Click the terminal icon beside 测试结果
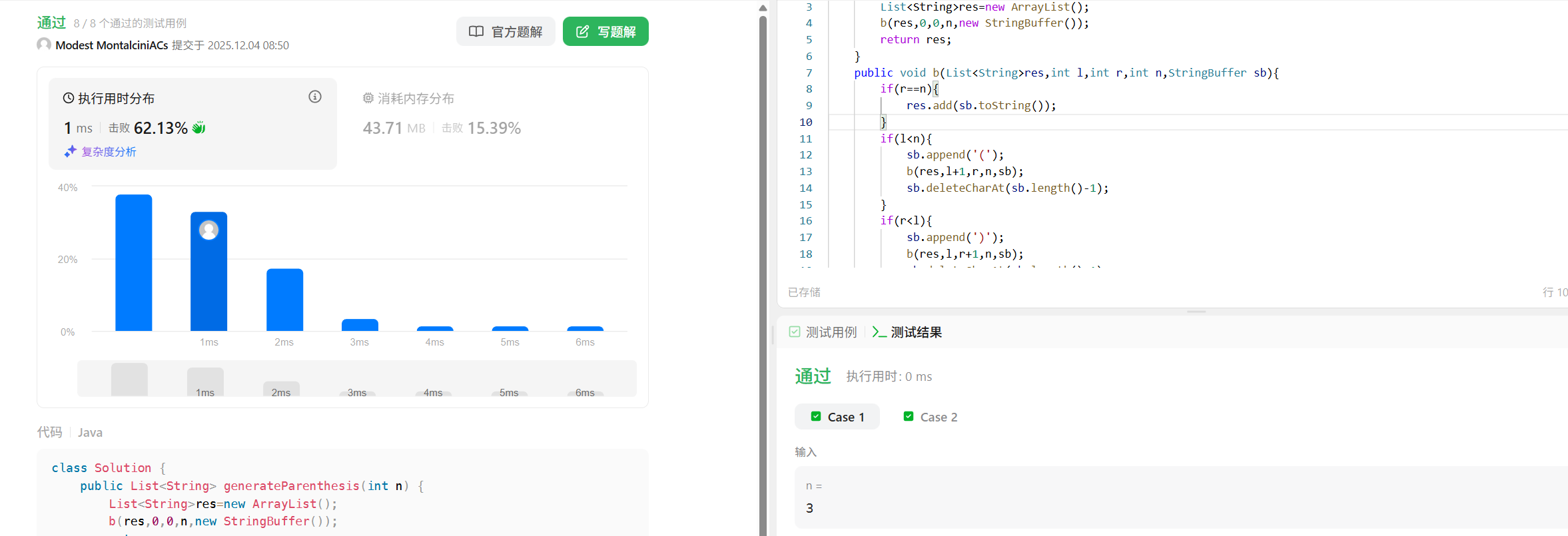The image size is (1568, 536). point(879,332)
